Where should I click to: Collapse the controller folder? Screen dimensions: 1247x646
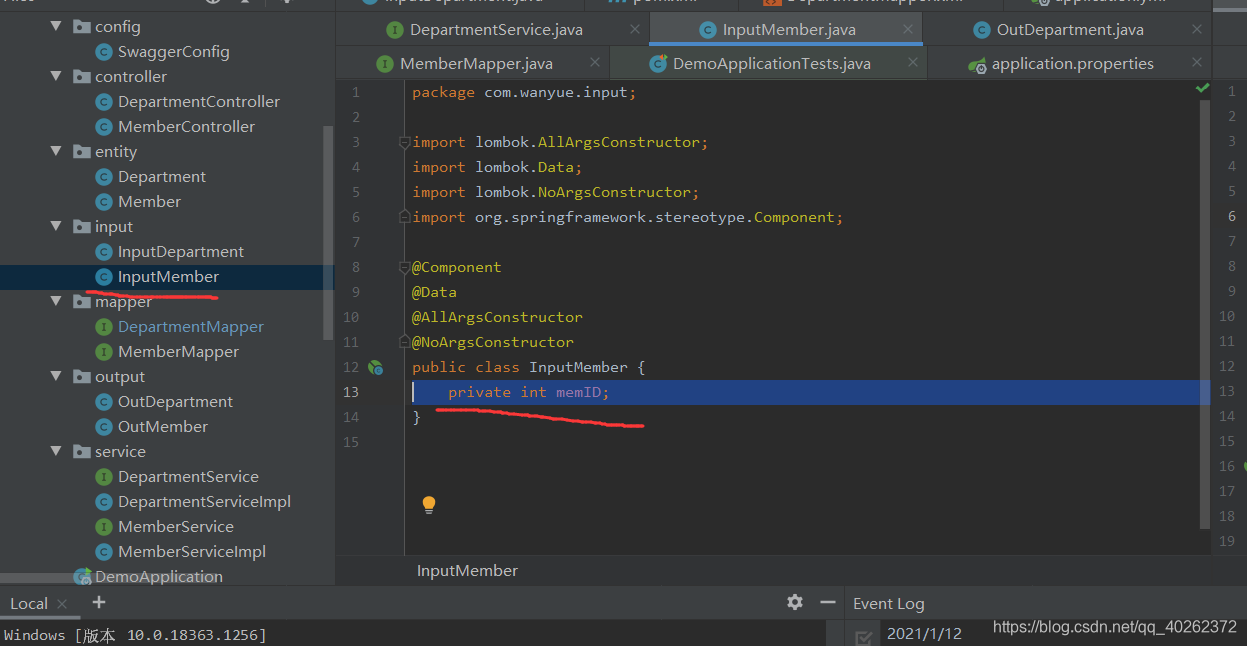click(x=56, y=76)
